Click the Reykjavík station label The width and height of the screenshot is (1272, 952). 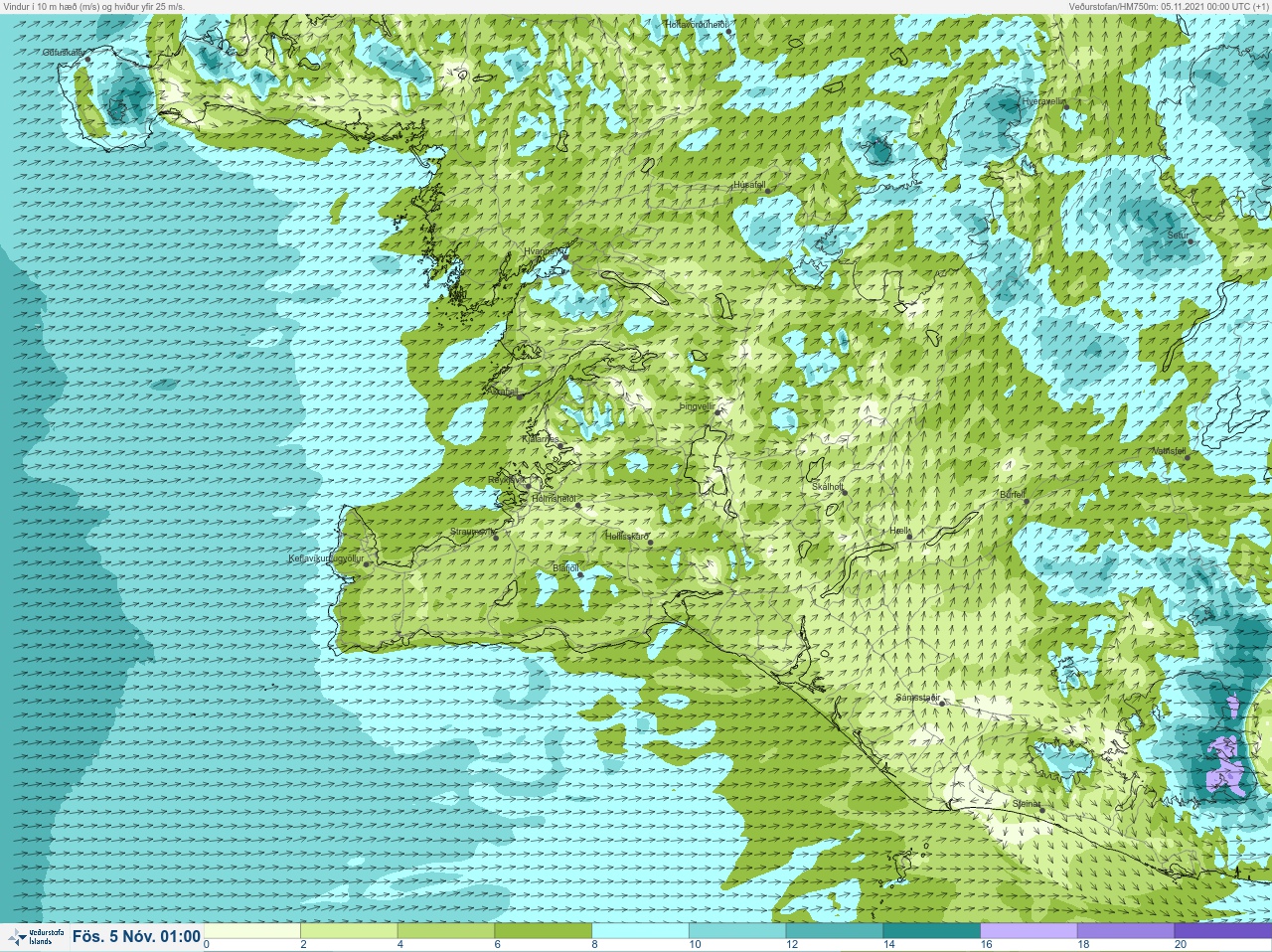[x=507, y=480]
